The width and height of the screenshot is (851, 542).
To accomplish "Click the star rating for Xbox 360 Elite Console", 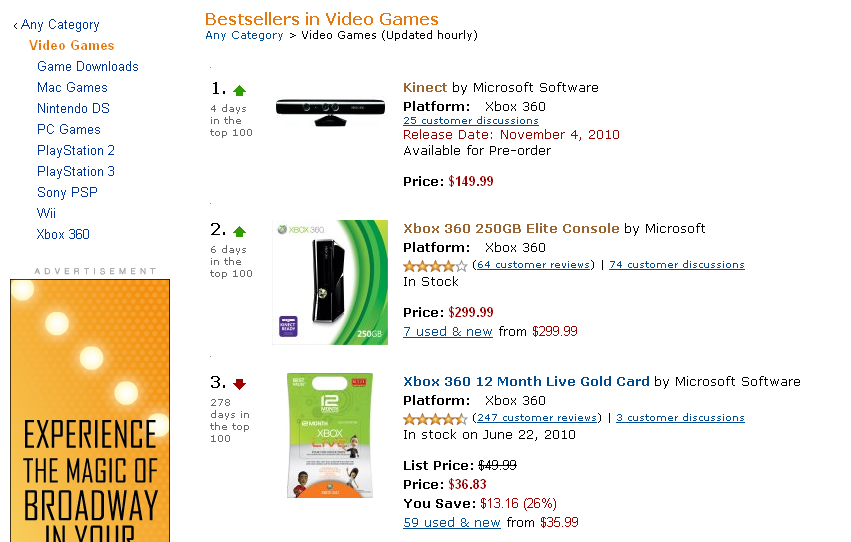I will point(435,265).
